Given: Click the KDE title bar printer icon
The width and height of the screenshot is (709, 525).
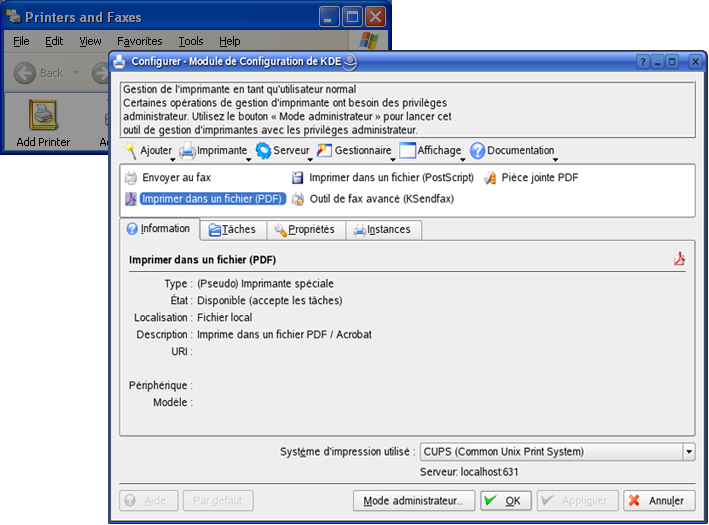Looking at the screenshot, I should coord(119,61).
